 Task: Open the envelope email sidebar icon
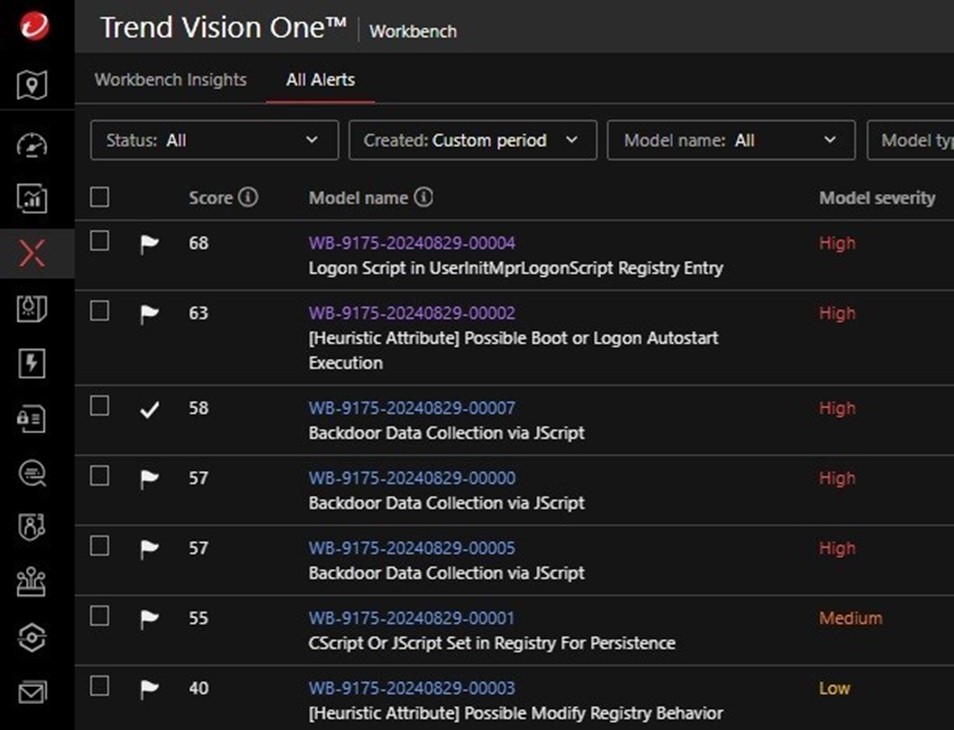point(32,692)
